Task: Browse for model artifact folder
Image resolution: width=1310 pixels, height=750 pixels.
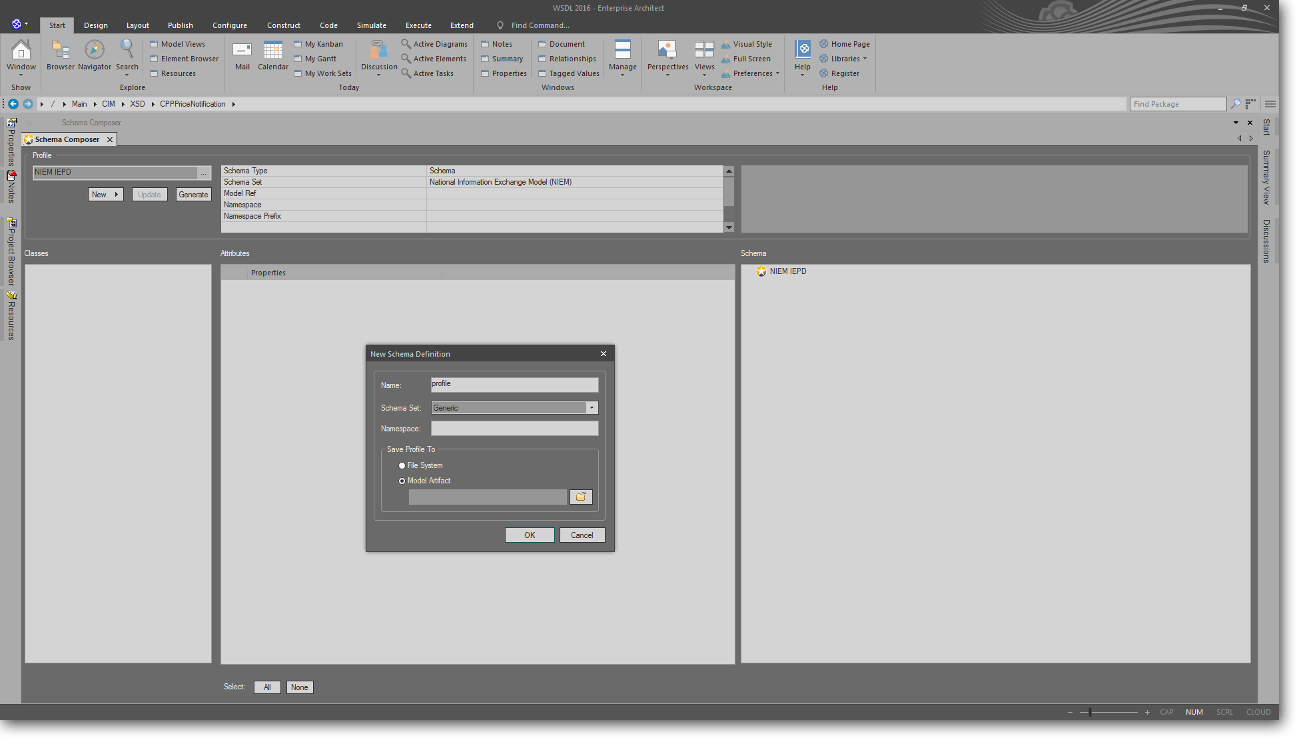Action: click(581, 497)
